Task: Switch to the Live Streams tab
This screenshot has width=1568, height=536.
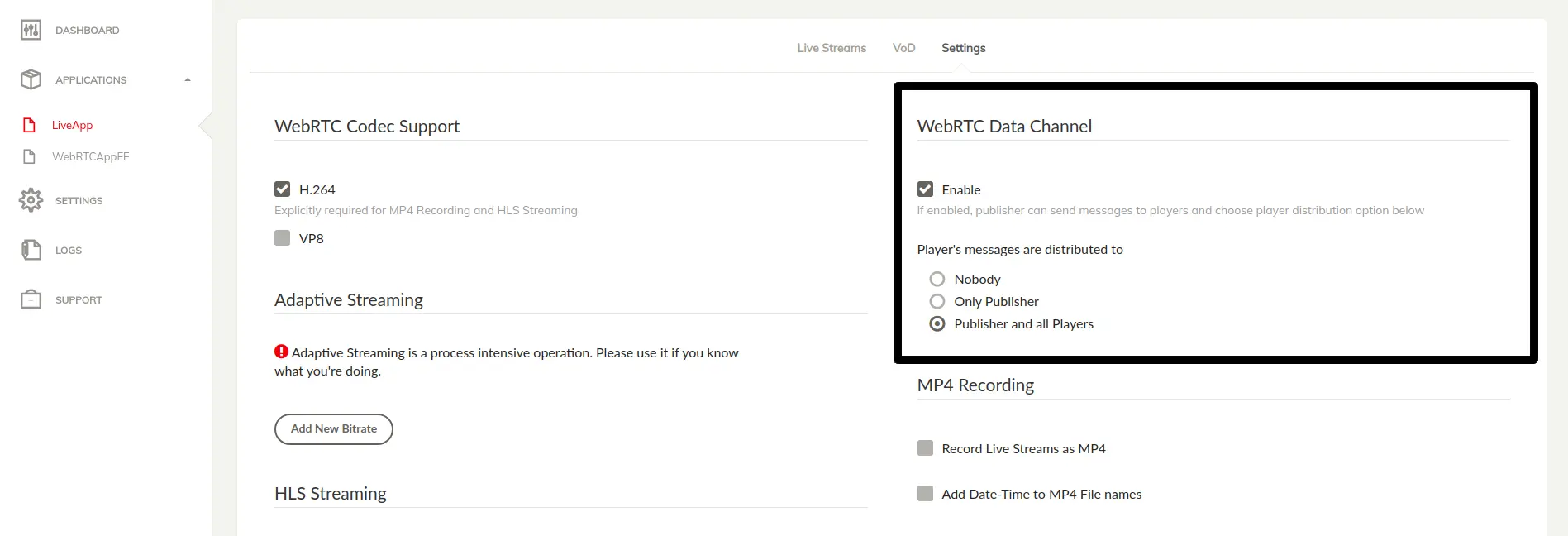Action: pyautogui.click(x=832, y=48)
